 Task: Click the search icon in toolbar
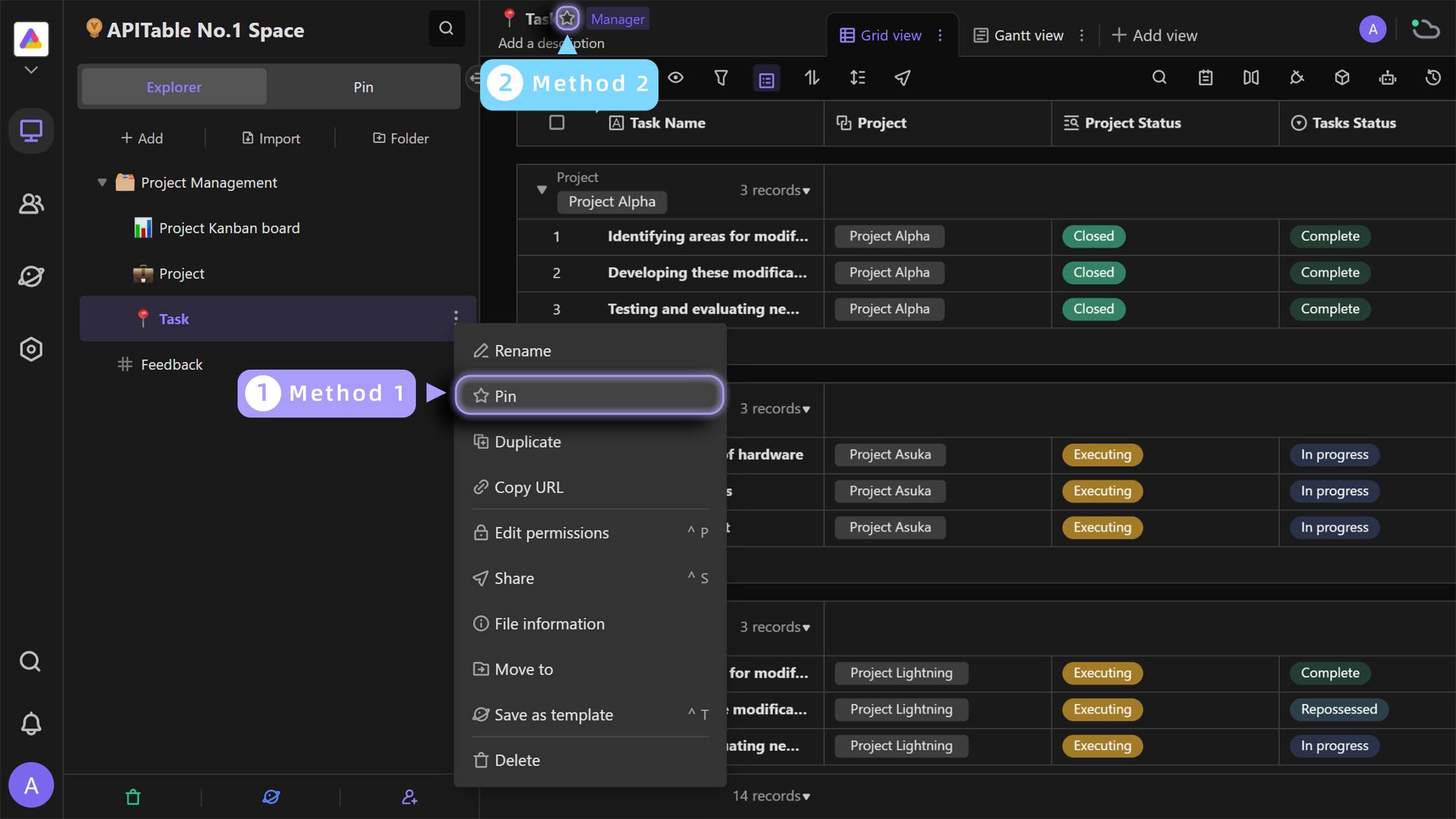click(1159, 78)
